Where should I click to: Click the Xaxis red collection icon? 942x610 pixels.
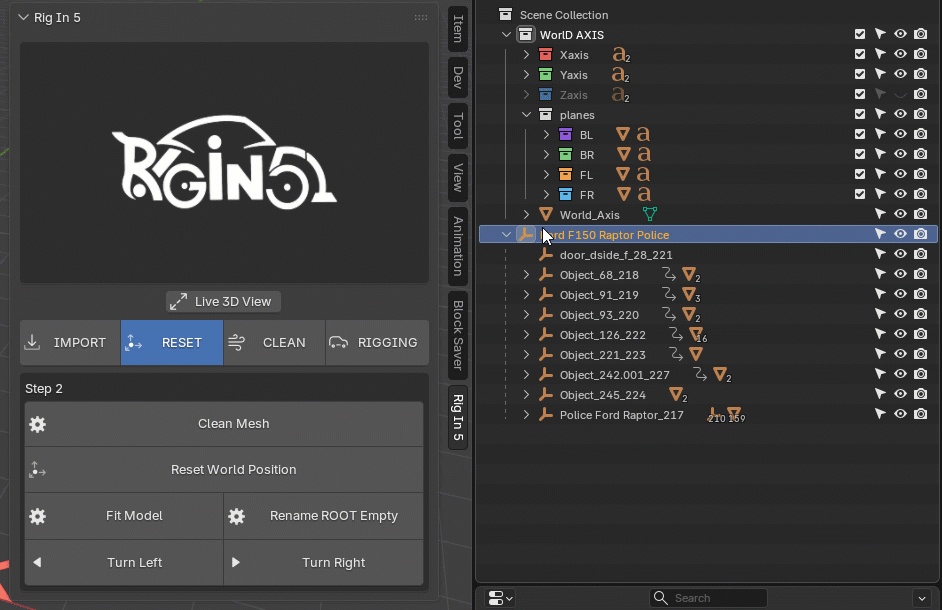(x=545, y=55)
